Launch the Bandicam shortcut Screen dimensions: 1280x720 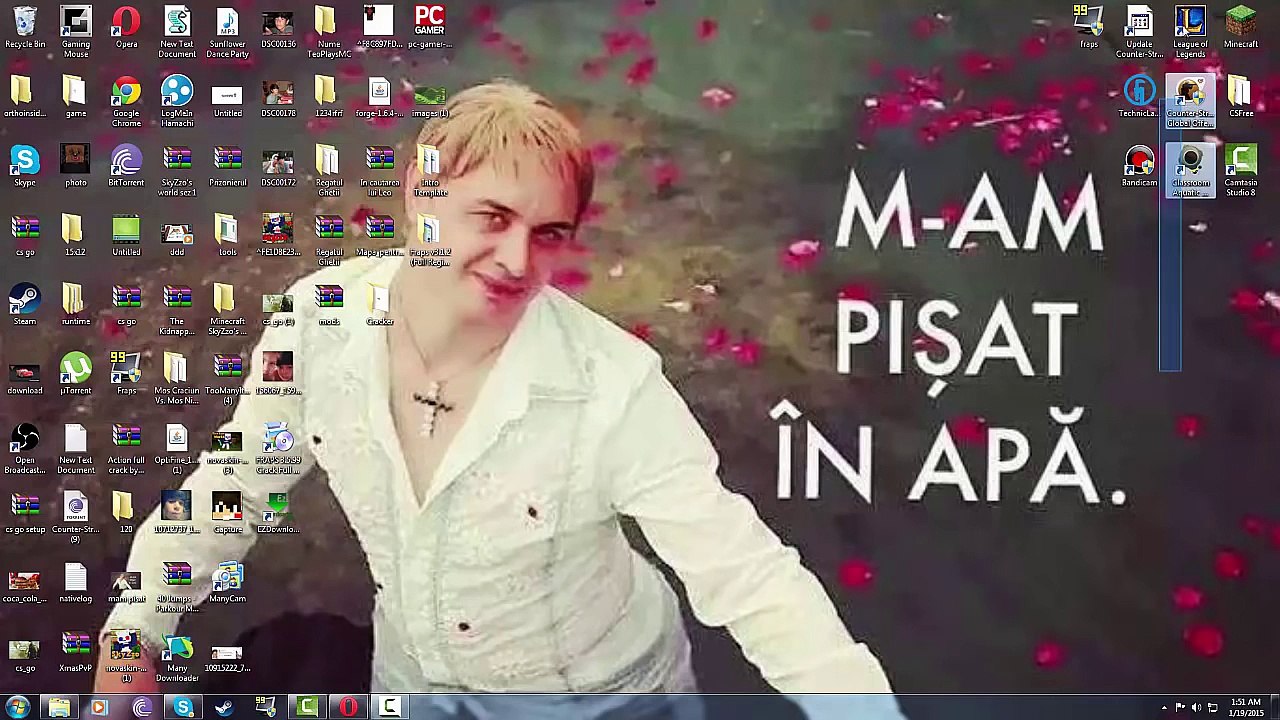point(1139,167)
